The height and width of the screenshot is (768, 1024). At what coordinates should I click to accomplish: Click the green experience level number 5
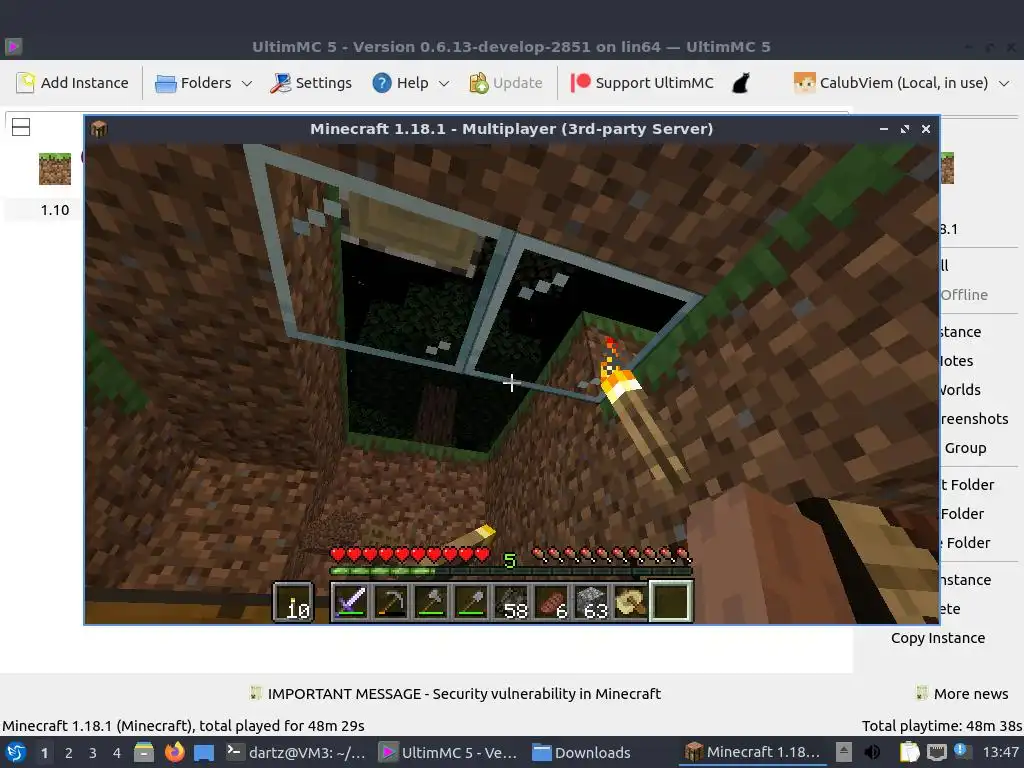[510, 560]
